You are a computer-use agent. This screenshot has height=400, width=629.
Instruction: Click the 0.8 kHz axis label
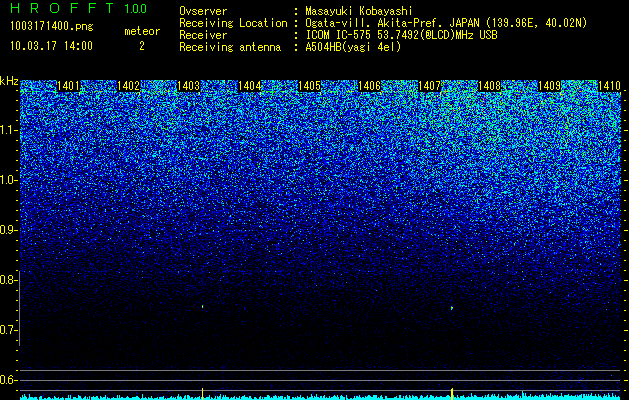tap(8, 280)
